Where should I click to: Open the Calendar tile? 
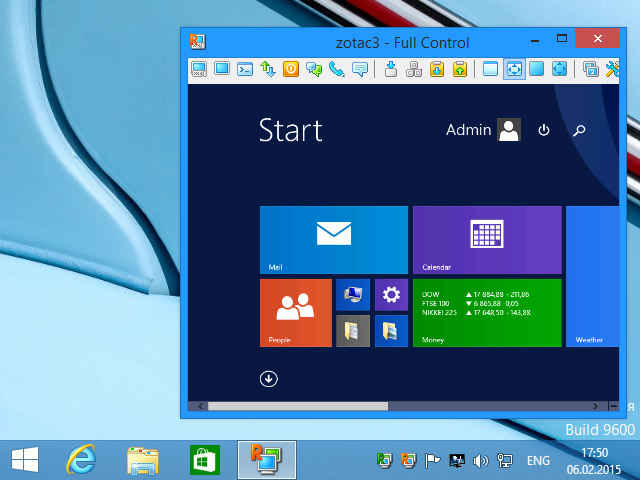[x=486, y=239]
